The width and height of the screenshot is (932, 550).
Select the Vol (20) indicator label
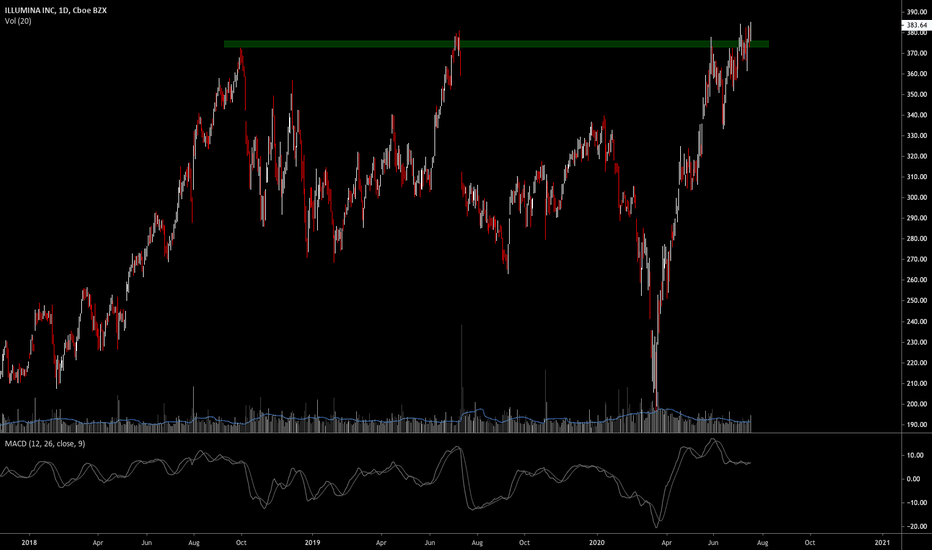point(18,21)
